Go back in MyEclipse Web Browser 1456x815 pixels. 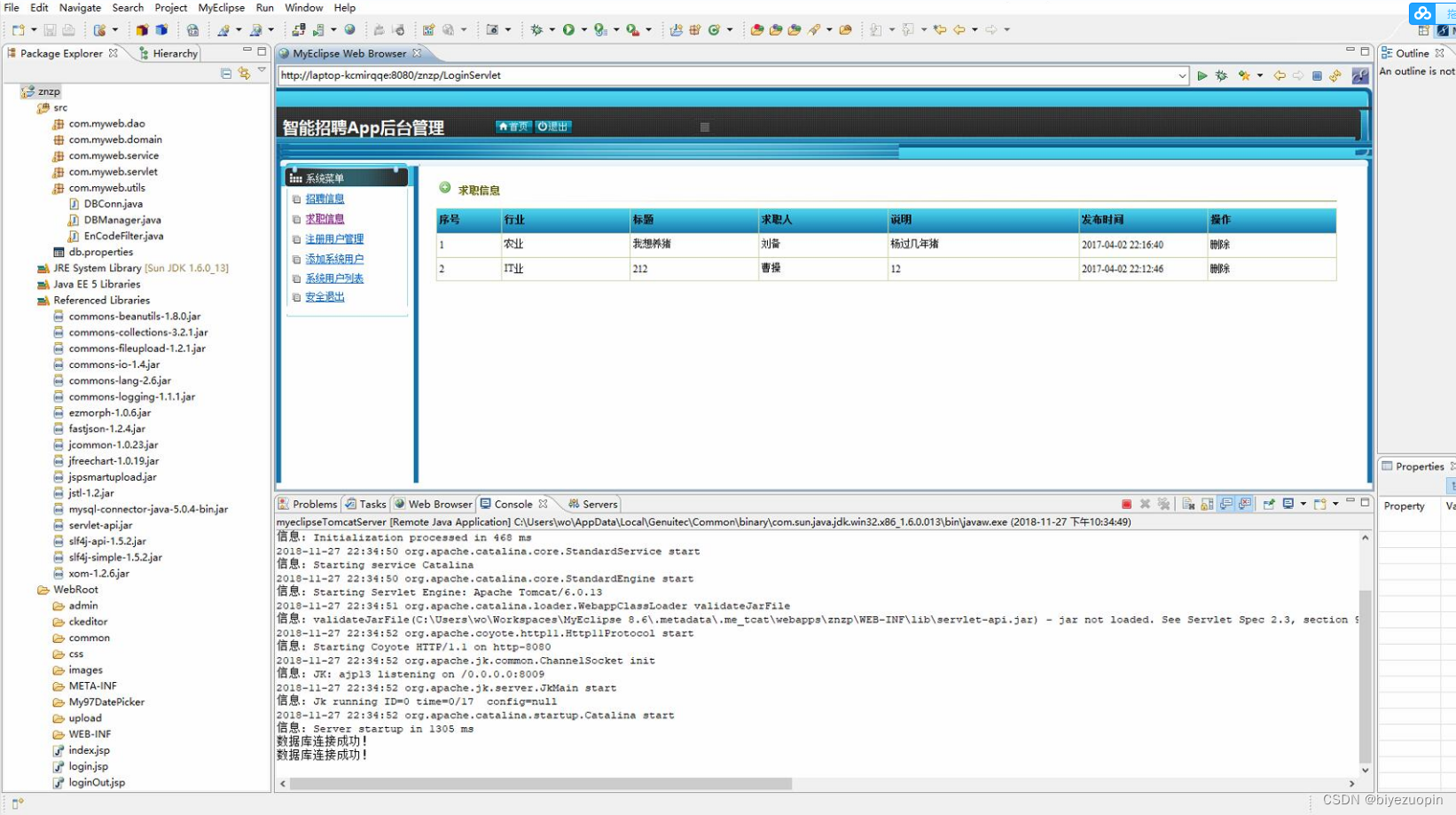1280,75
